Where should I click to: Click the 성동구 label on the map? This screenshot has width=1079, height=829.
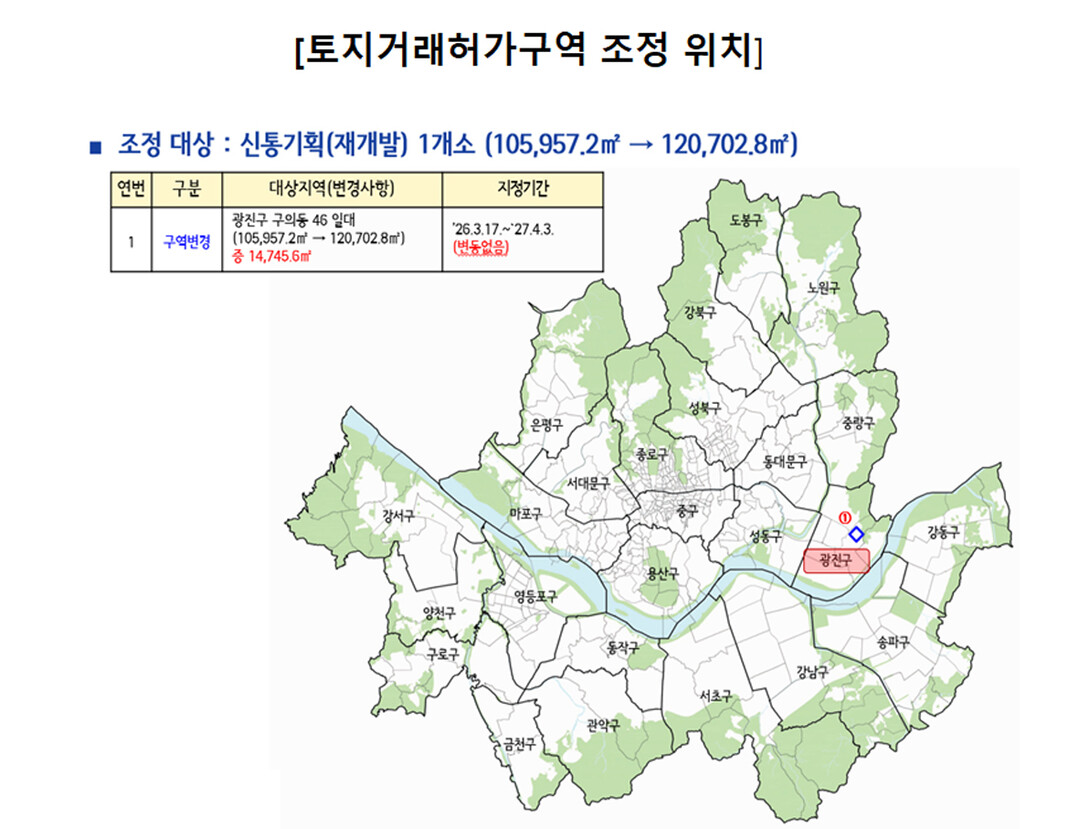765,536
